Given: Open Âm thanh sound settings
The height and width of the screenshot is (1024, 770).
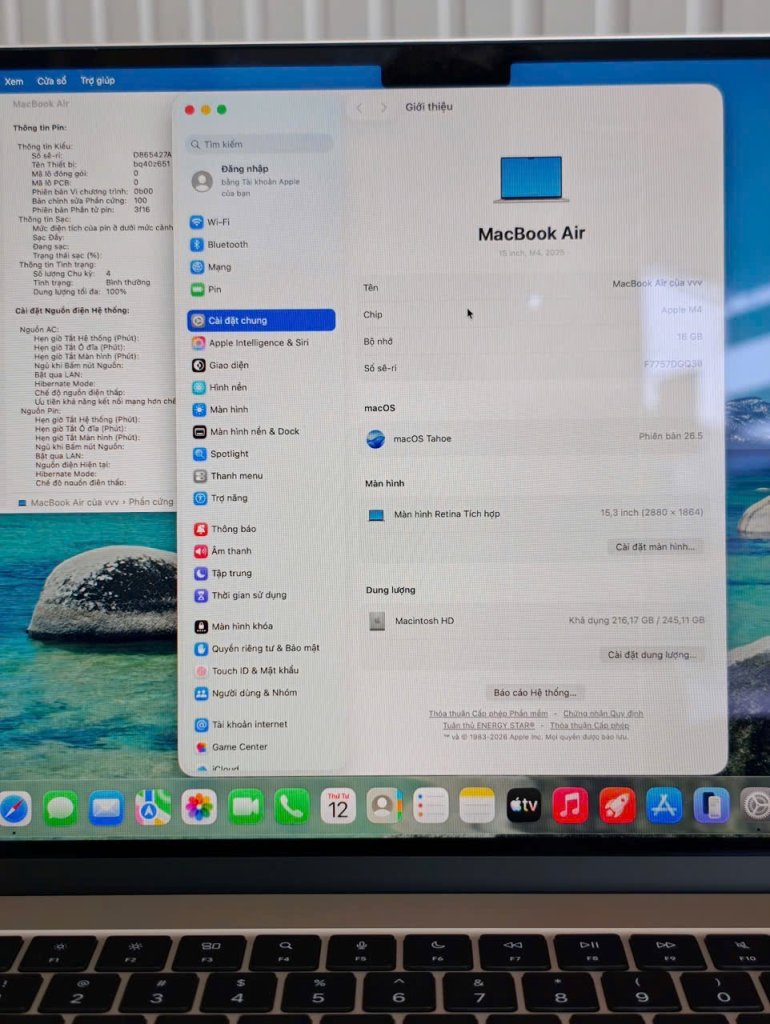Looking at the screenshot, I should click(223, 551).
